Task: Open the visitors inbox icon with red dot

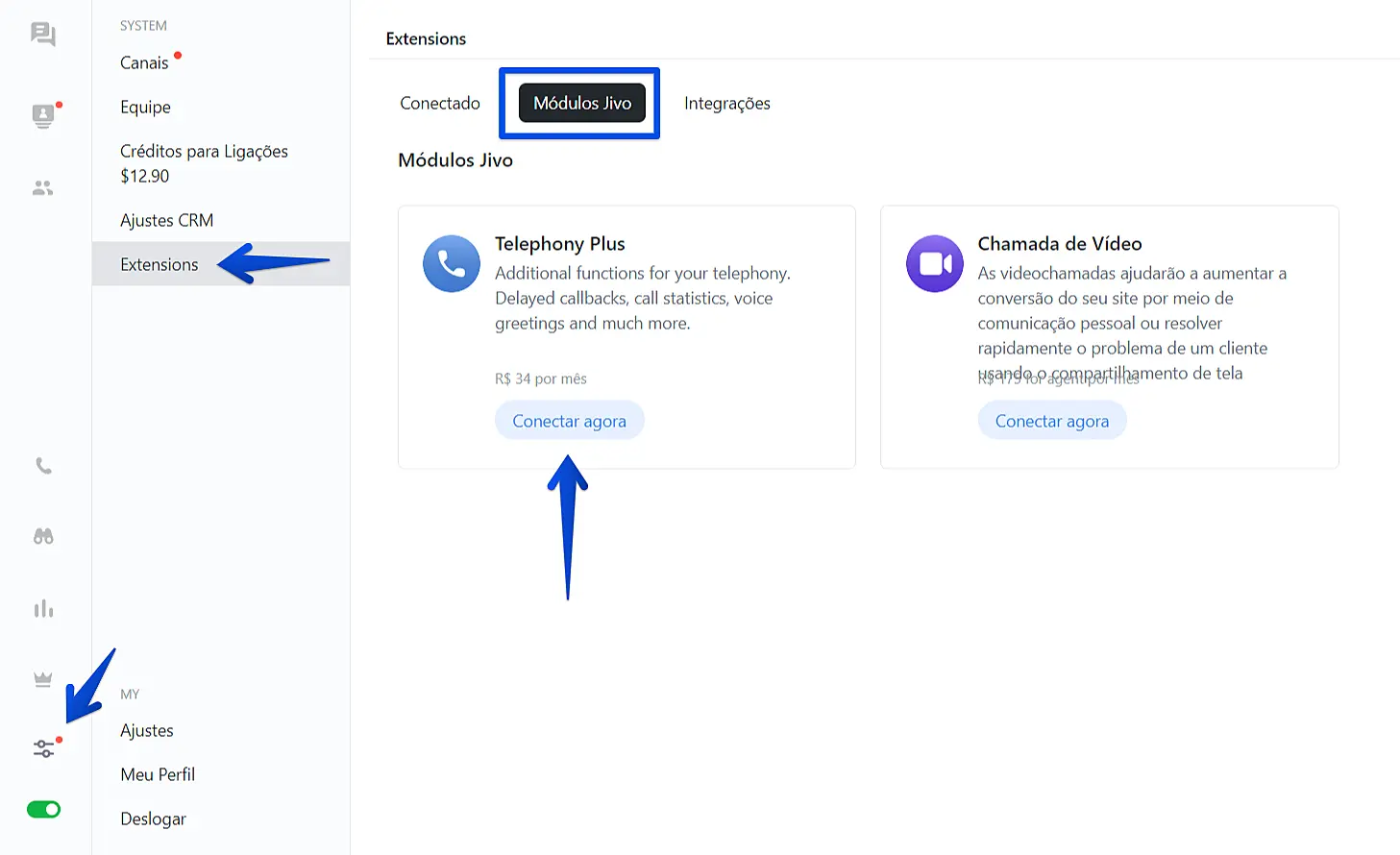Action: 43,115
